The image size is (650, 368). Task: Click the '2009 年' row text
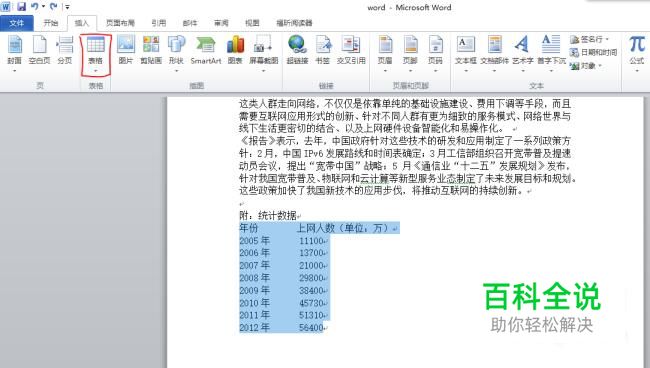(x=255, y=291)
